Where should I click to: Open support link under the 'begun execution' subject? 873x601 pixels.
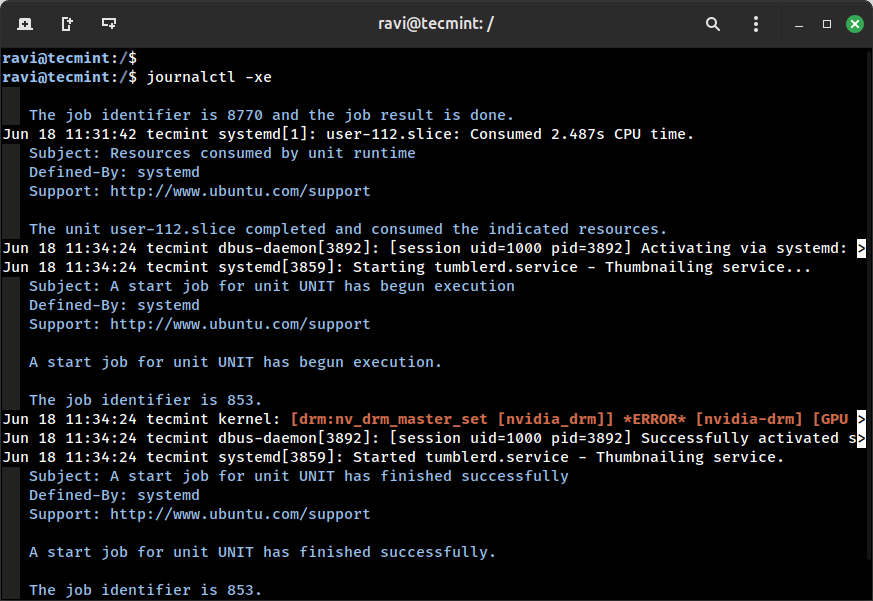pyautogui.click(x=240, y=324)
